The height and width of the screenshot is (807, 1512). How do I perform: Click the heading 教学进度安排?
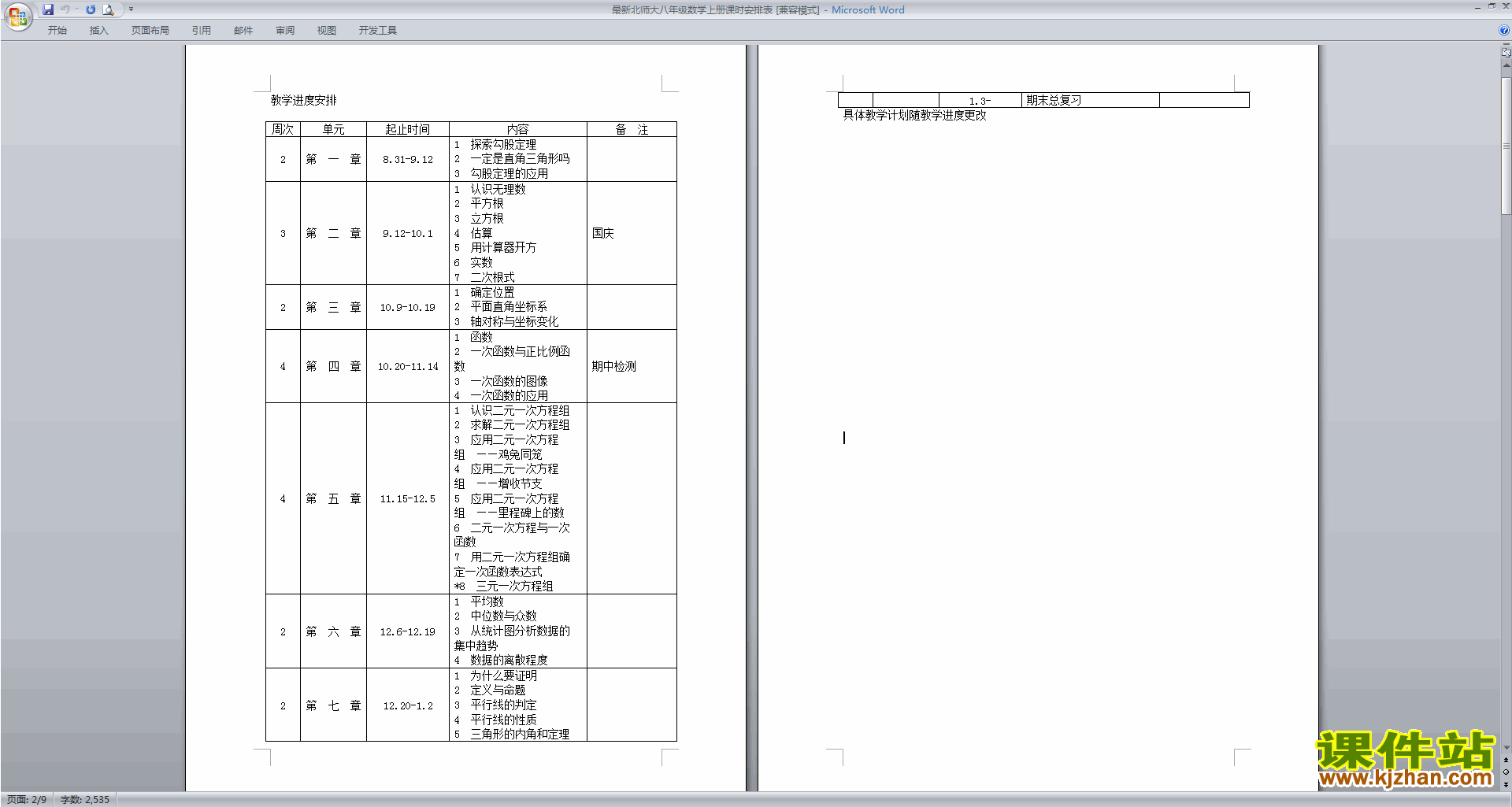coord(303,101)
